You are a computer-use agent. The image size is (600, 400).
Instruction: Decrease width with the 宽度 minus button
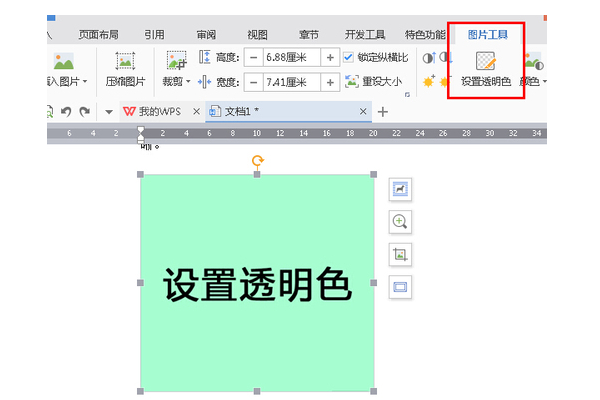point(253,82)
